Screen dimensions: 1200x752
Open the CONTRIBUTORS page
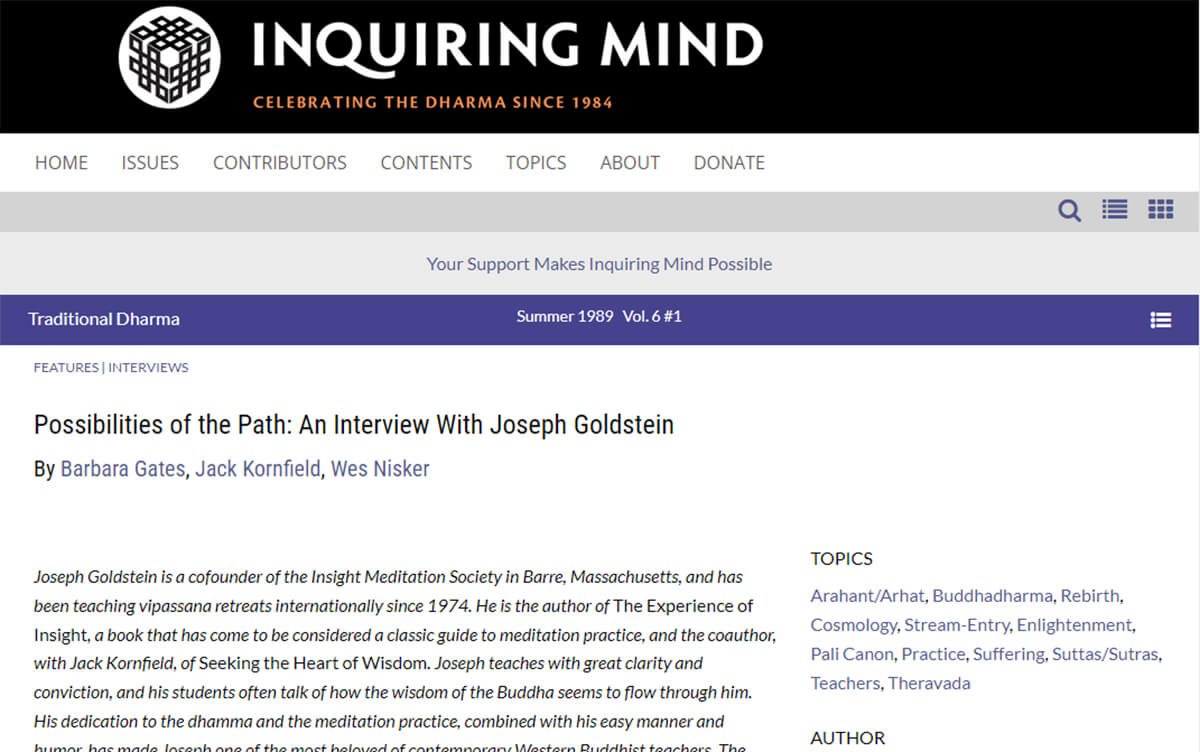(x=279, y=163)
